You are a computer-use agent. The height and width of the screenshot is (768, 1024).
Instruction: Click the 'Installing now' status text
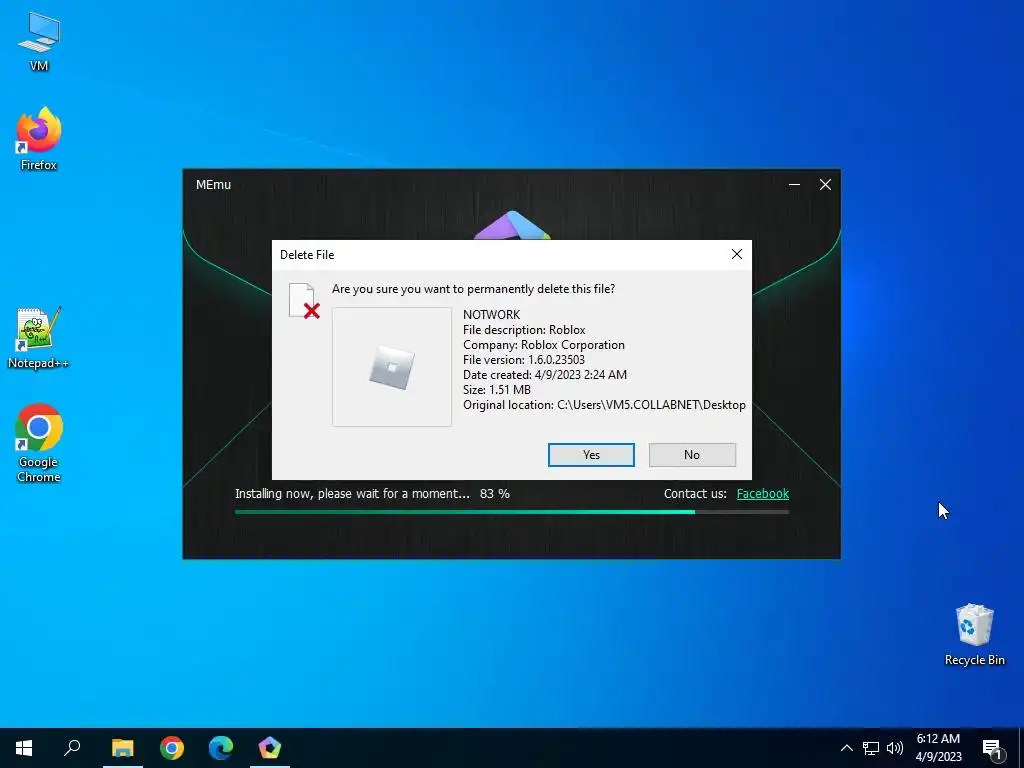click(352, 494)
